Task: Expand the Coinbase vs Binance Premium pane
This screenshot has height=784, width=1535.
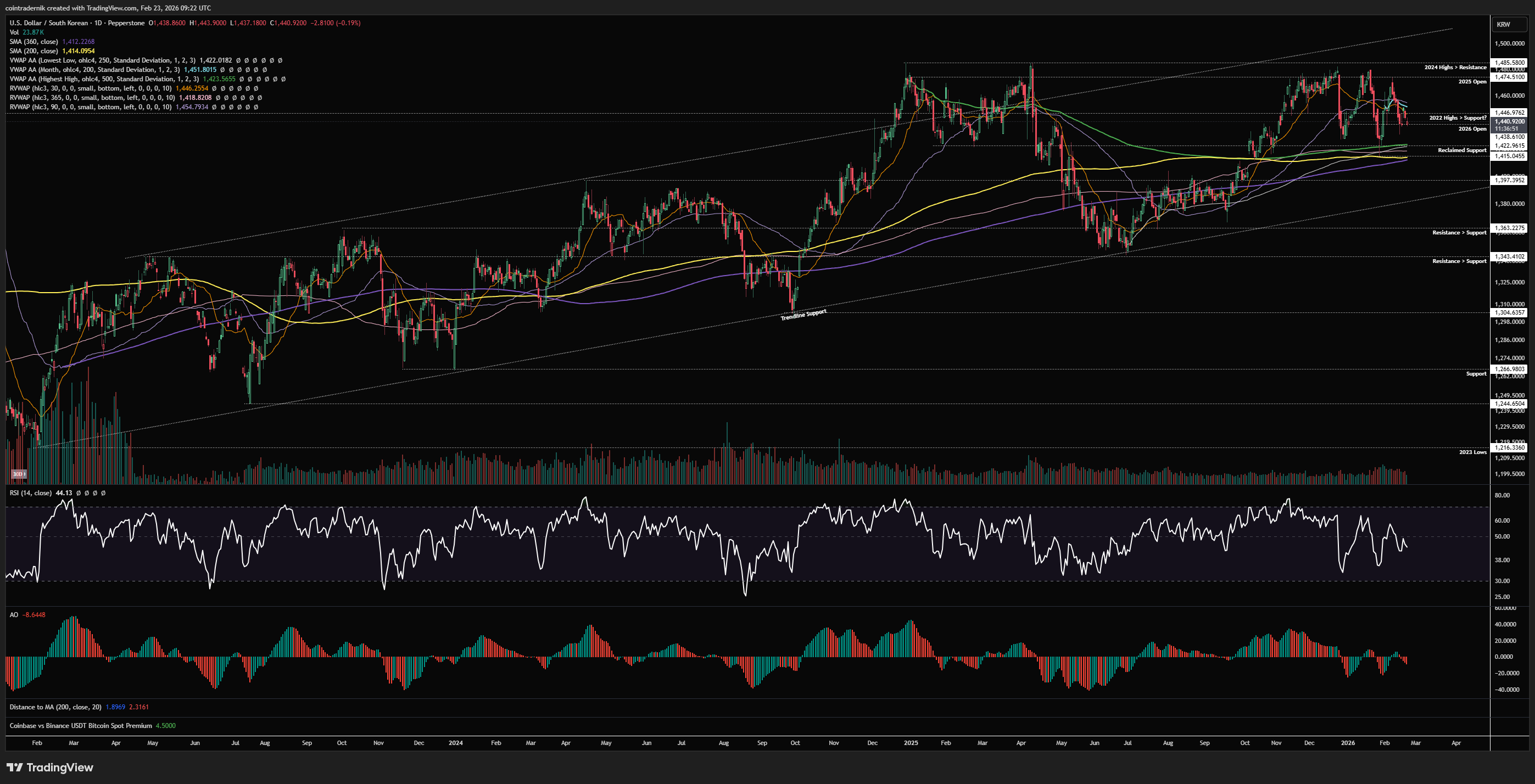Action: pyautogui.click(x=80, y=726)
